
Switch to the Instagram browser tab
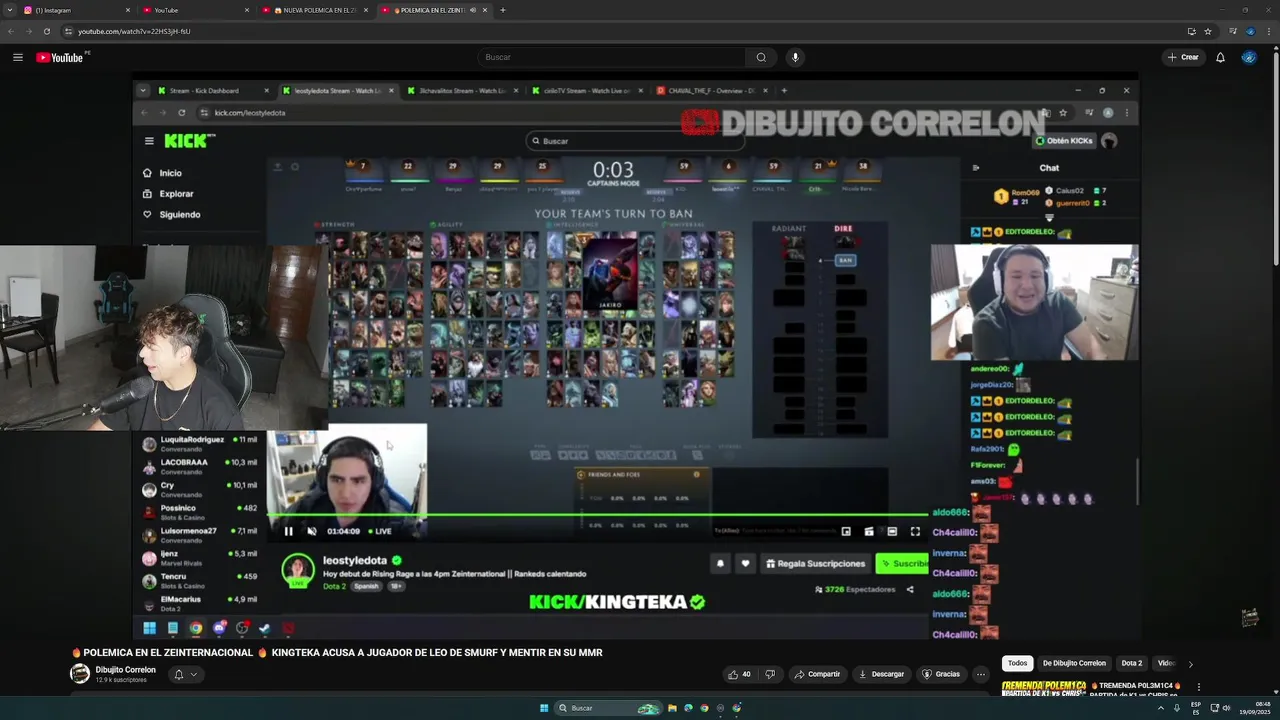(78, 10)
